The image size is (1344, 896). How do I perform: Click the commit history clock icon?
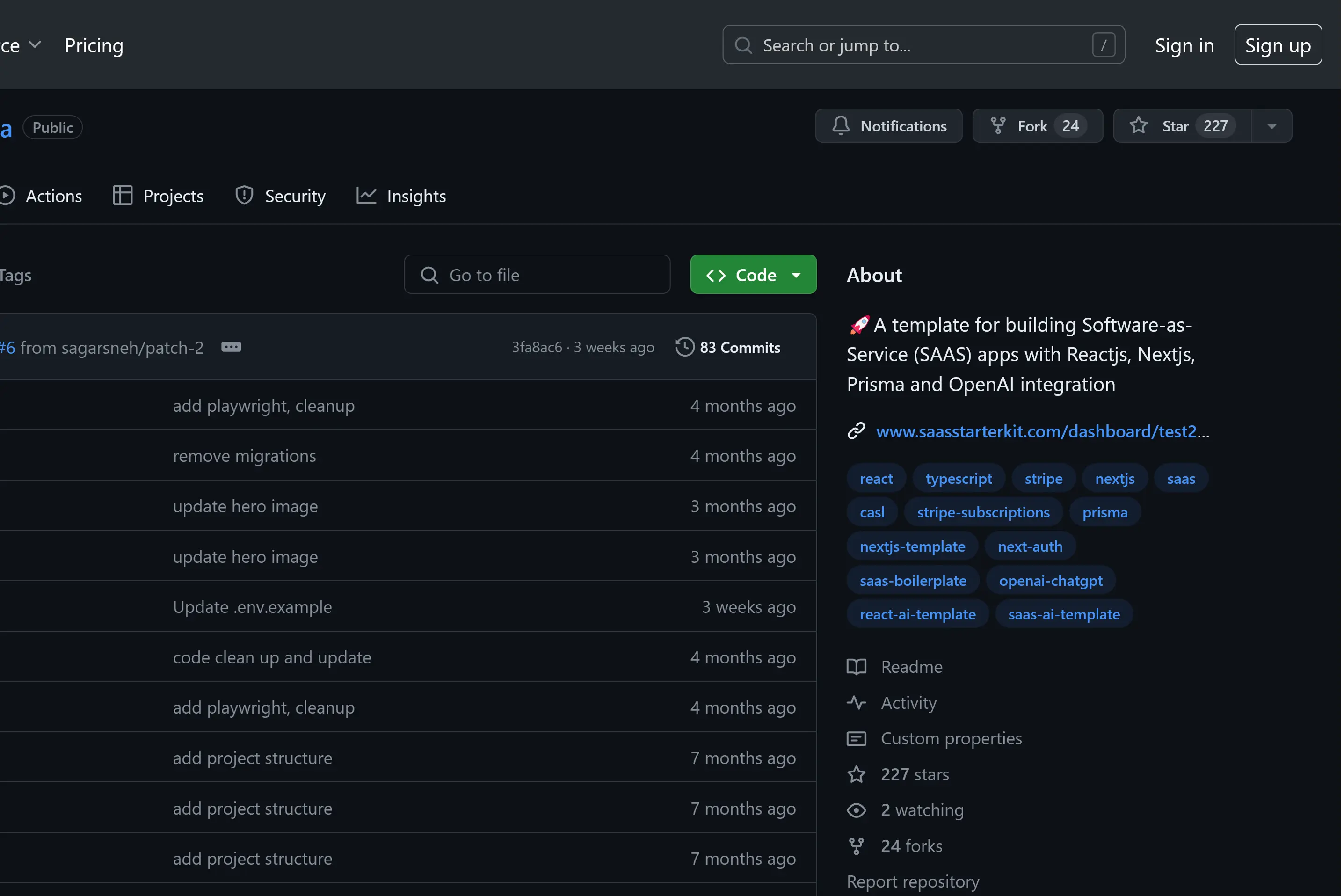tap(684, 348)
